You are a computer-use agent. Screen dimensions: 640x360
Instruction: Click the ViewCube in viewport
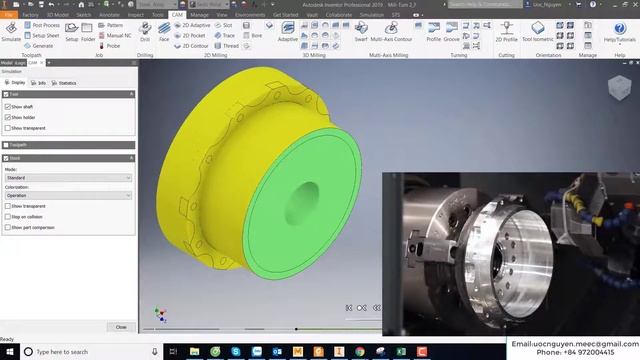(620, 87)
